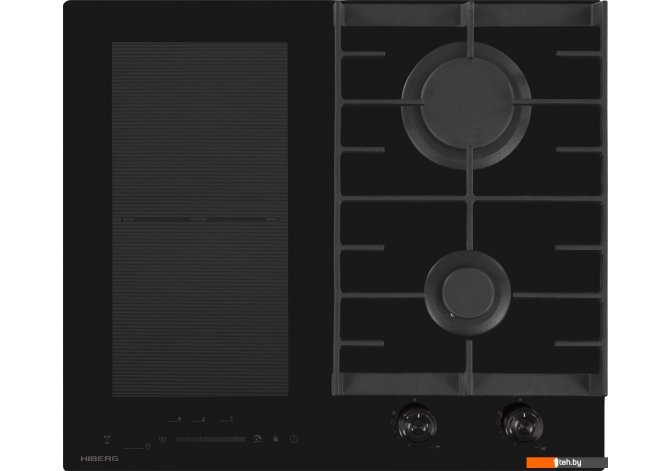670x471 pixels.
Task: Select the left cooking zone indicator
Action: (177, 419)
